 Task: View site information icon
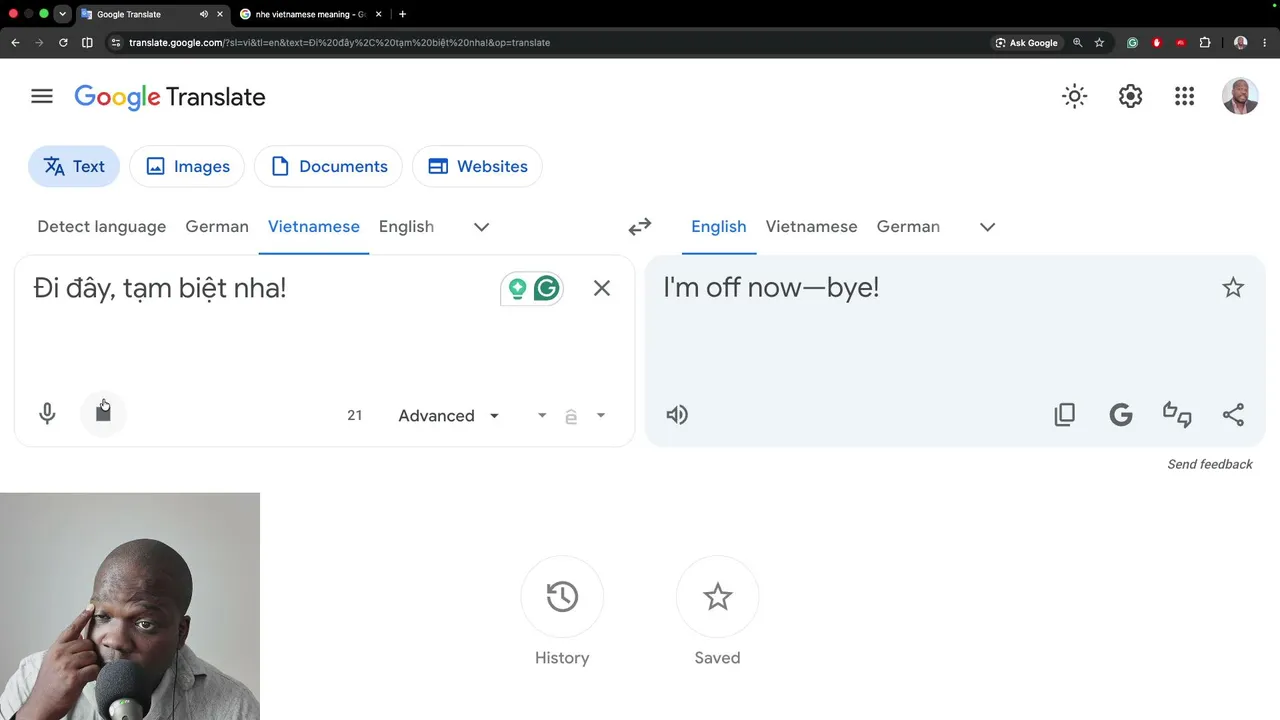pos(116,43)
